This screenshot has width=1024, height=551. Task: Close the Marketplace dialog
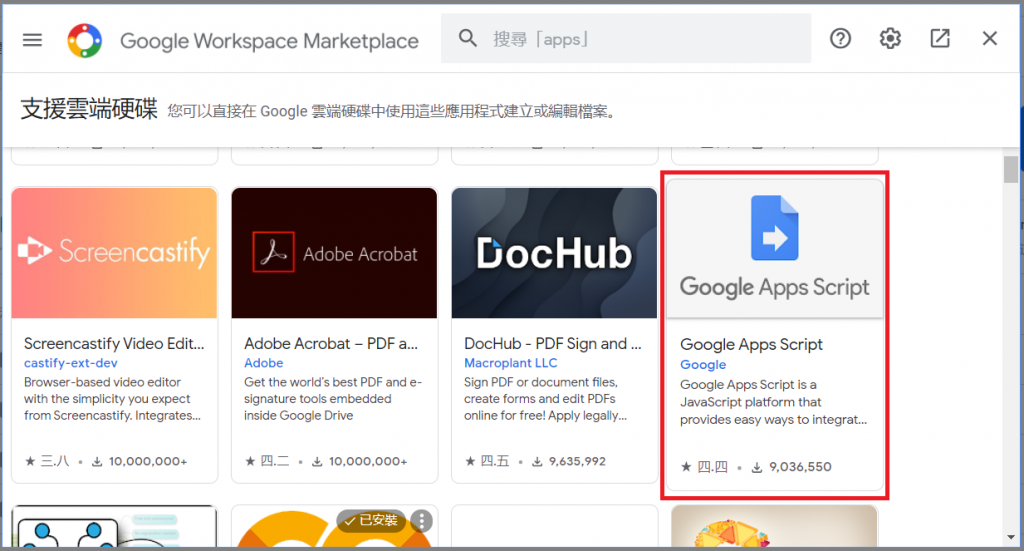[x=989, y=39]
